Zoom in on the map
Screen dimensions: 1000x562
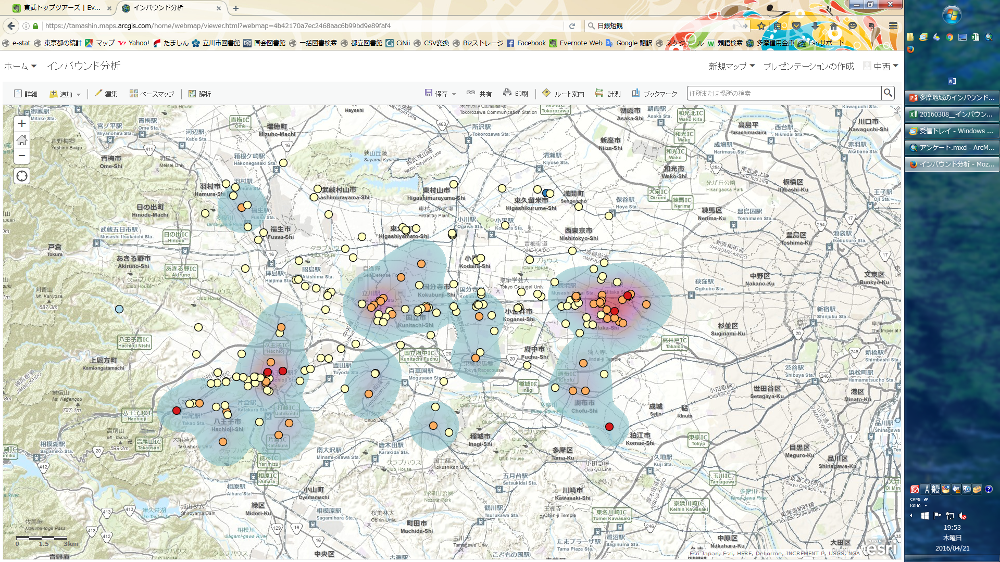22,123
